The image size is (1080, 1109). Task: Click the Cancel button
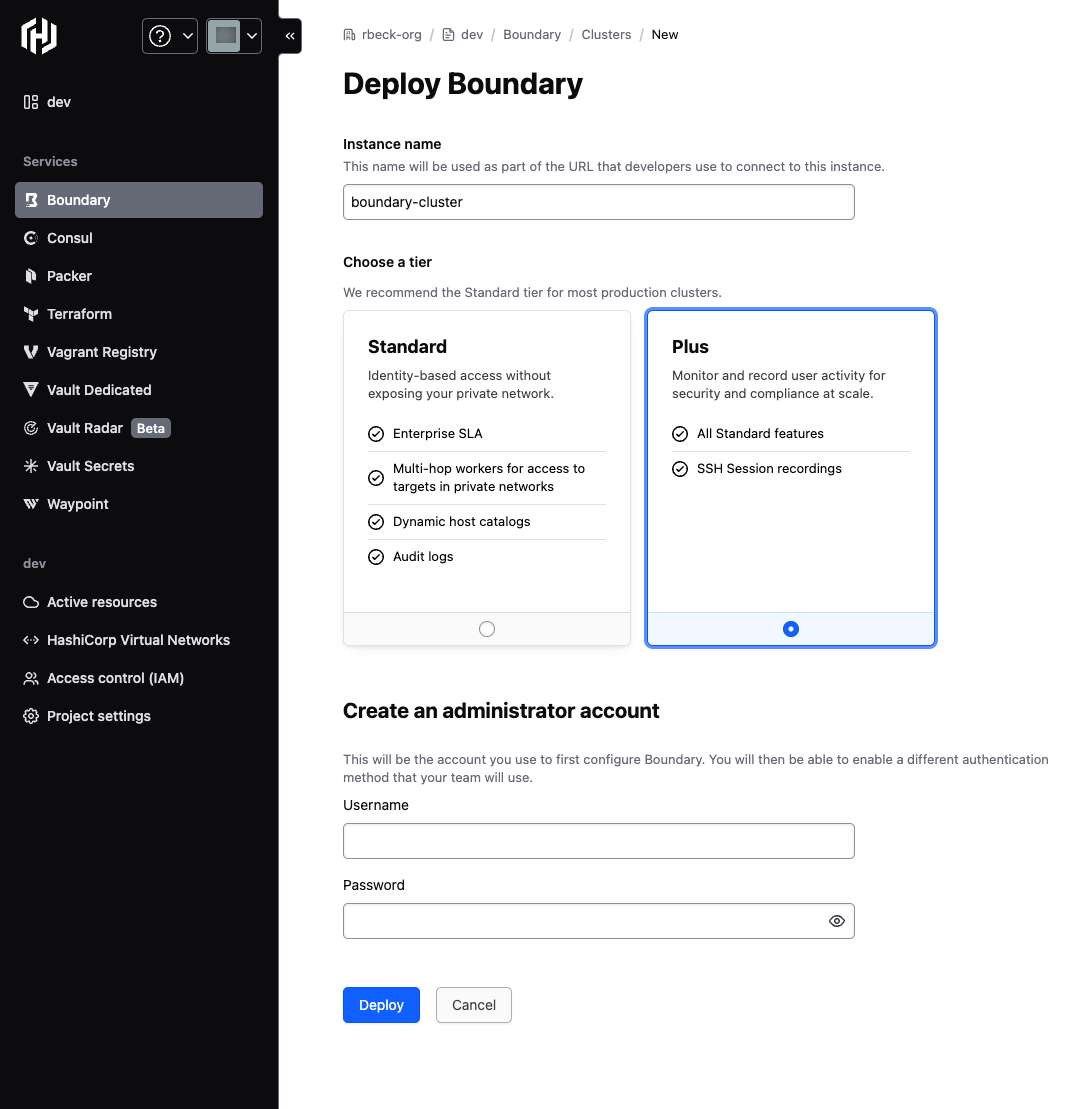tap(473, 1005)
